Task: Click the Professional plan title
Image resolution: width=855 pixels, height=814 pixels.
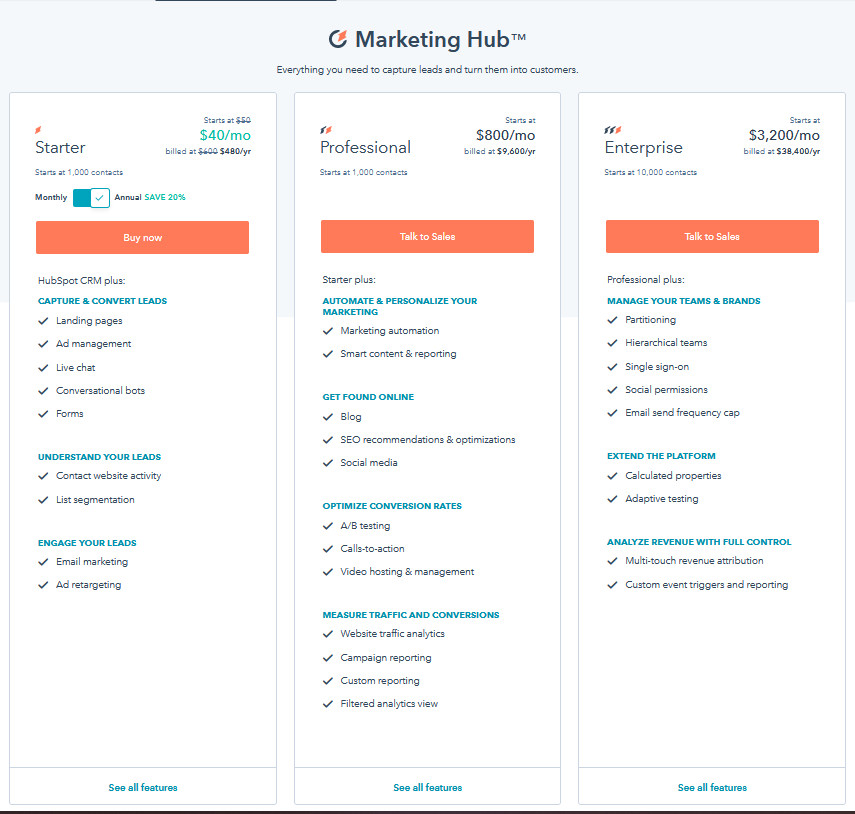Action: pyautogui.click(x=365, y=147)
